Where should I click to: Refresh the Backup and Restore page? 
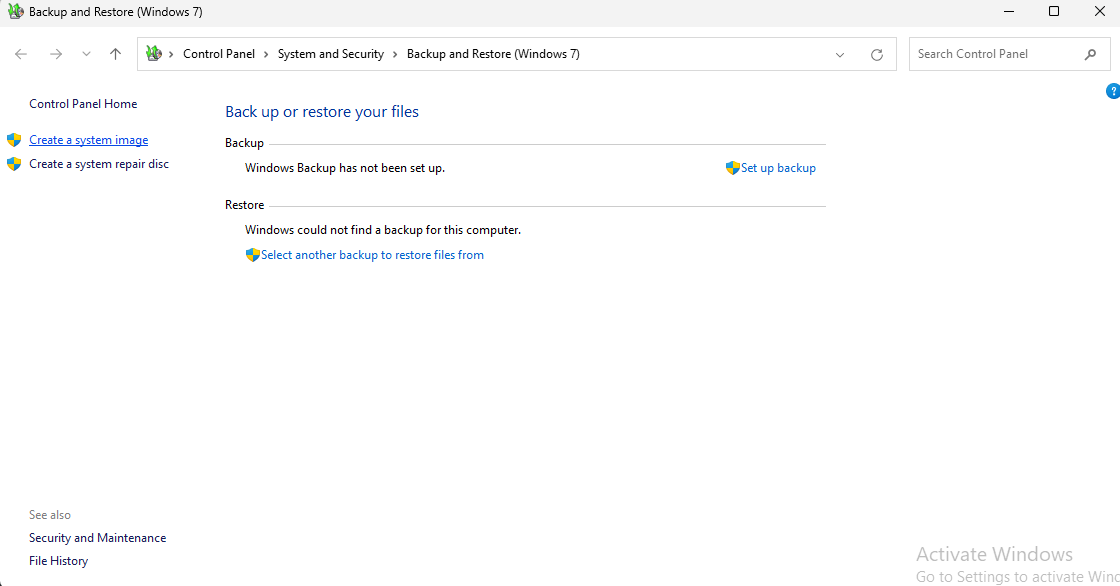coord(877,55)
